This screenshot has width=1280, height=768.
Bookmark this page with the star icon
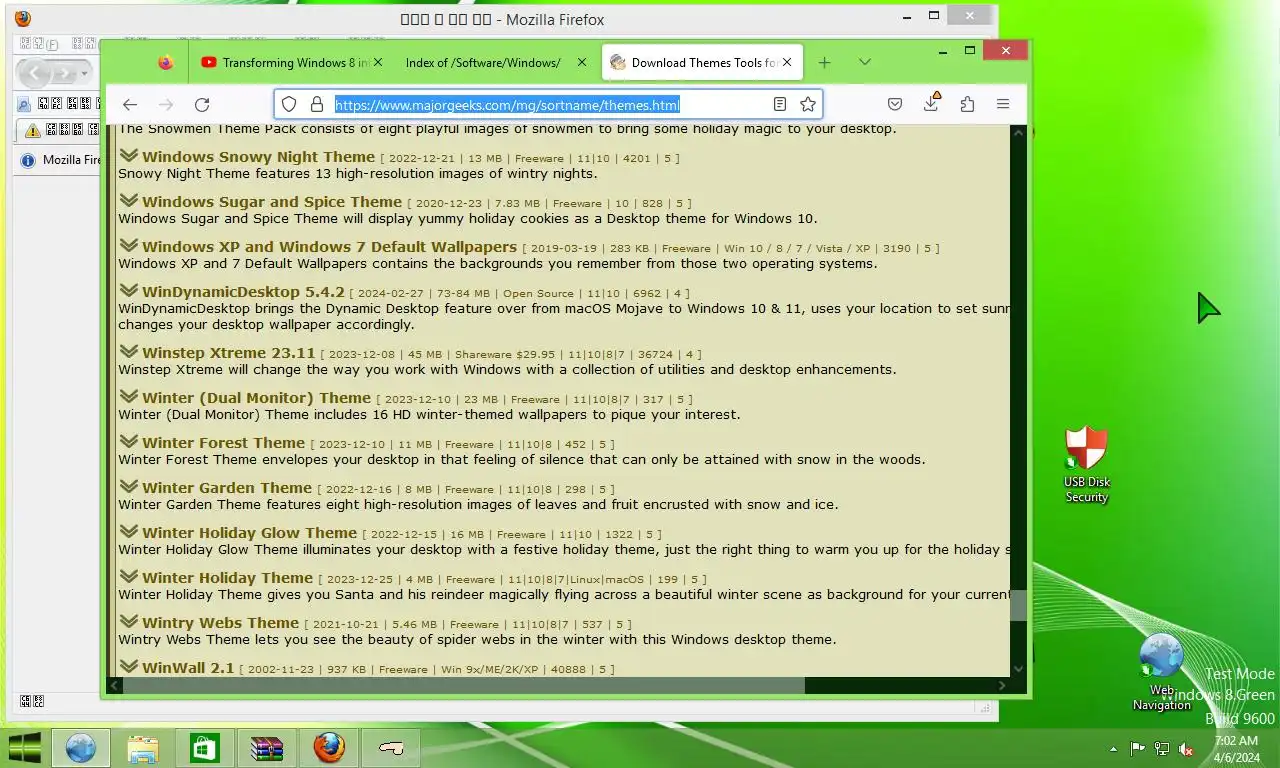tap(807, 104)
